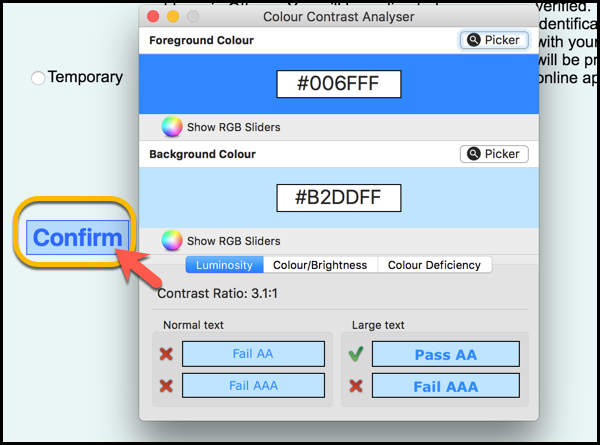Open the Colour/Brightness tab

tap(320, 265)
